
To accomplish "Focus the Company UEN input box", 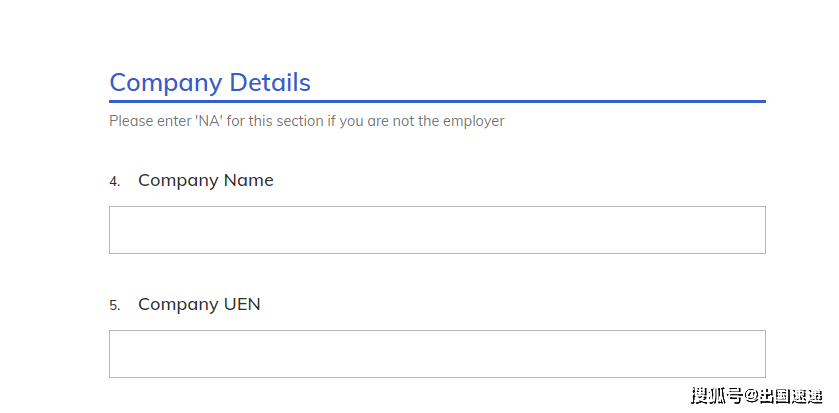I will [437, 354].
